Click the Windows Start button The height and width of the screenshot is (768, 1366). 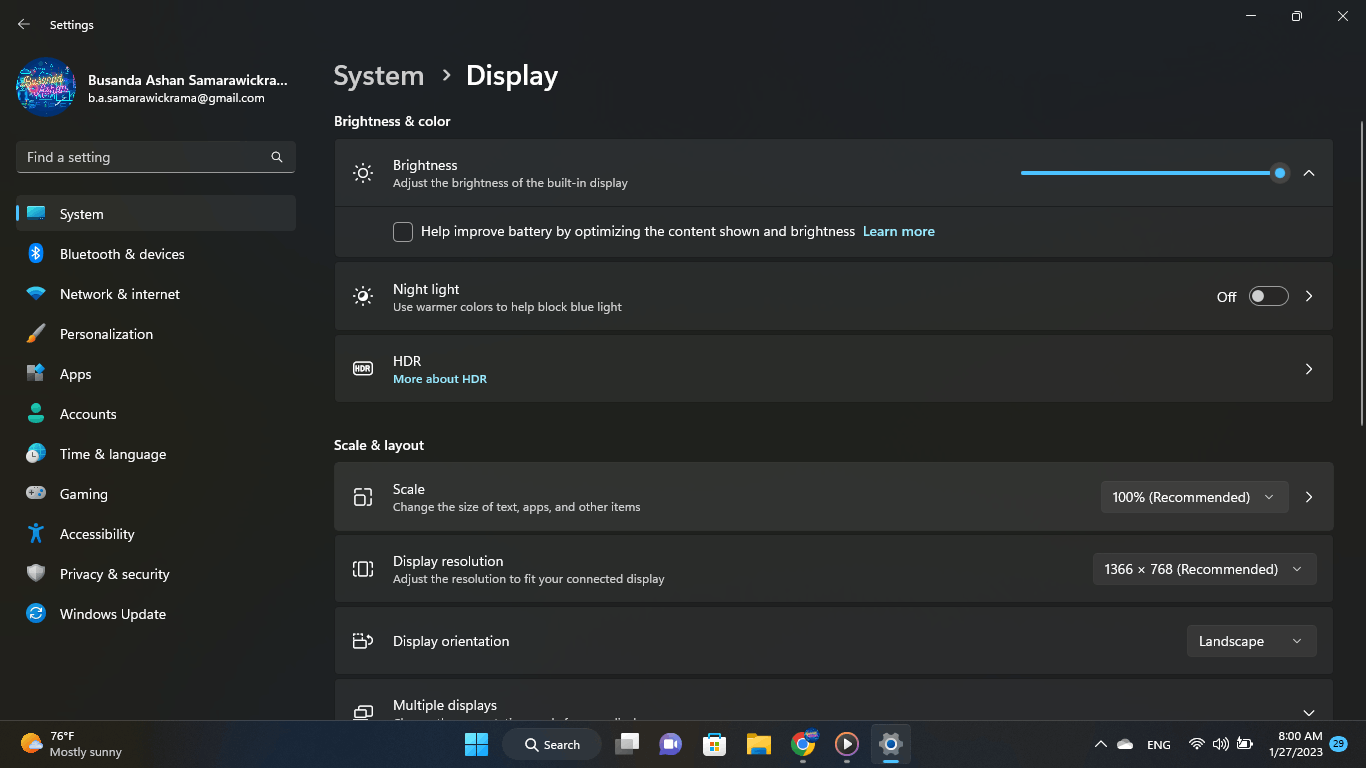476,744
